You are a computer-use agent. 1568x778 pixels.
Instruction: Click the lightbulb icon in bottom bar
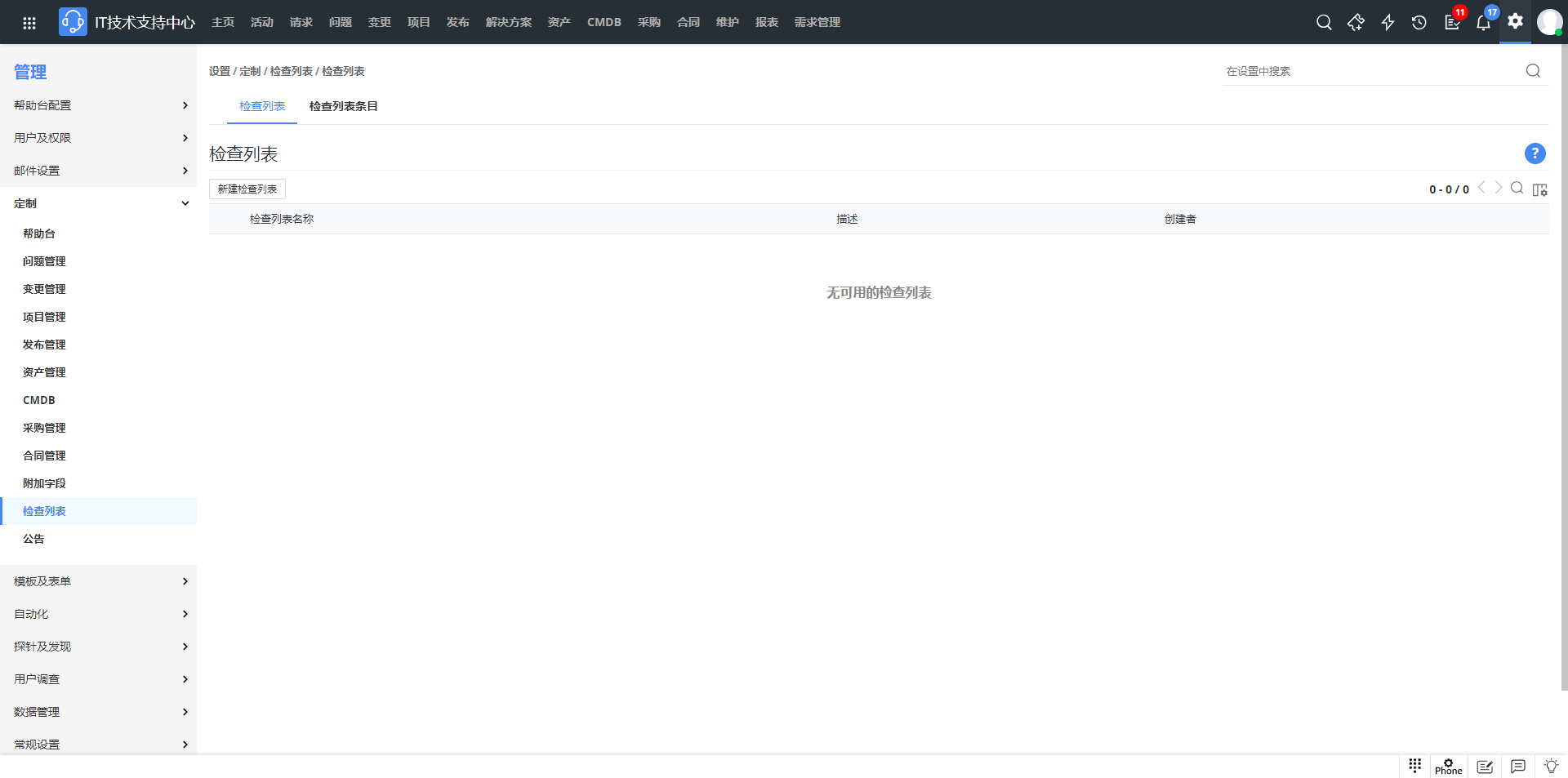coord(1551,767)
